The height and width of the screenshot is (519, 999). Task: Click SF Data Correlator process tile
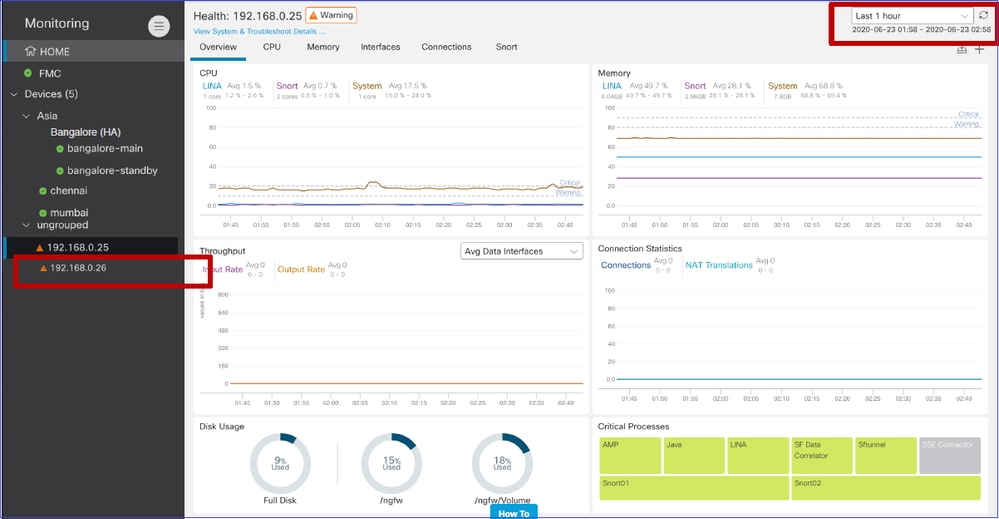(822, 455)
